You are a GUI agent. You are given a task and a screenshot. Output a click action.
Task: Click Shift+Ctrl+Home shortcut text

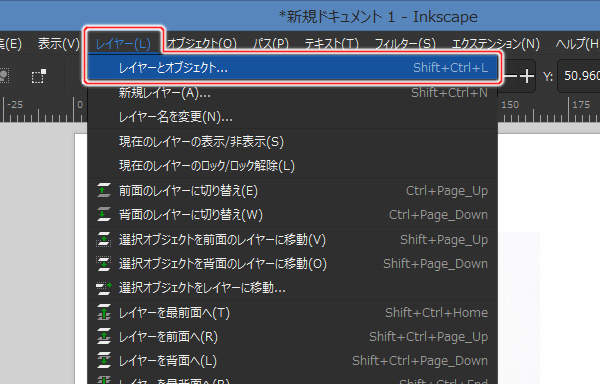point(437,313)
